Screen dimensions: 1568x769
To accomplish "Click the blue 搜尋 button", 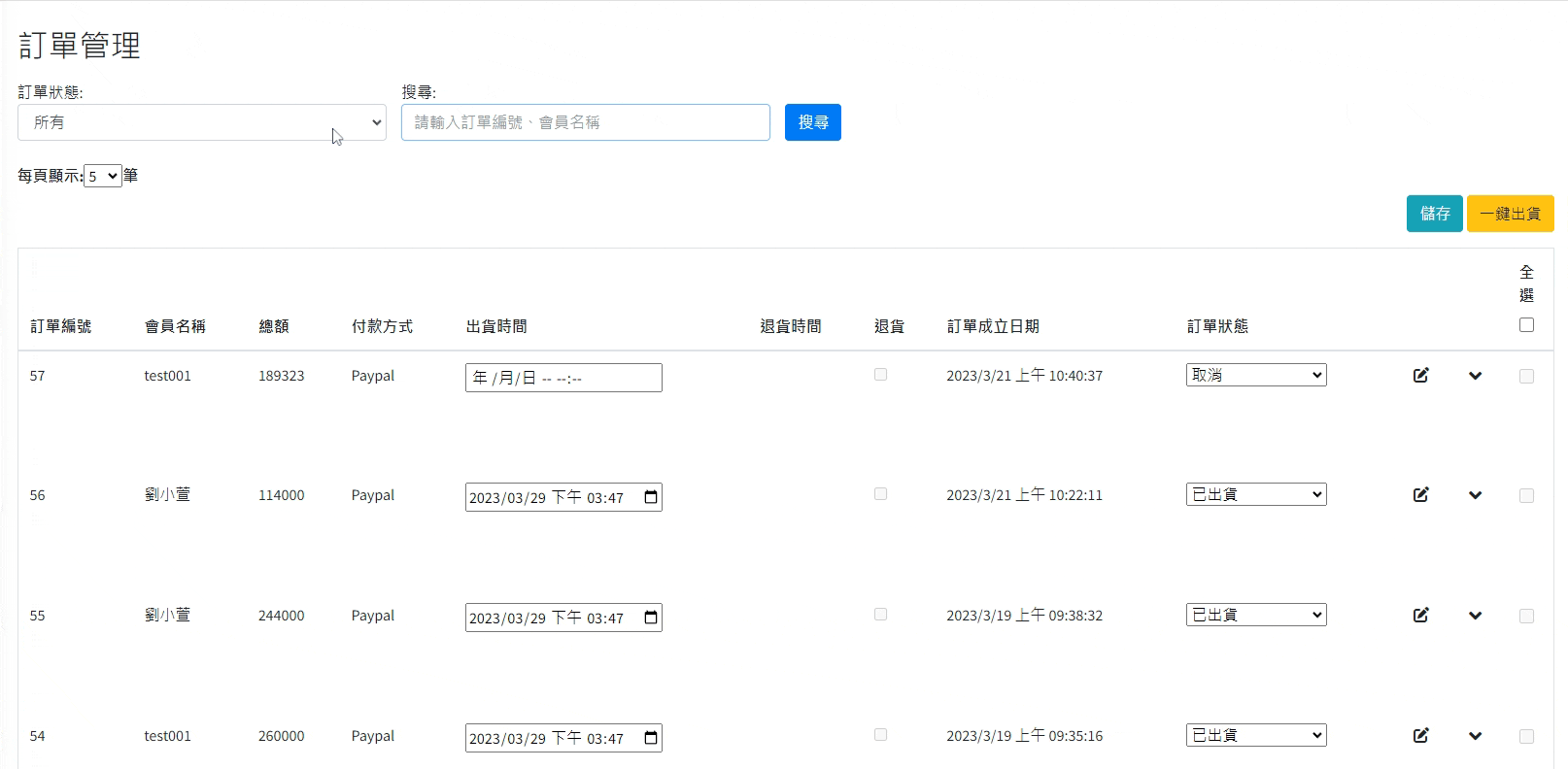I will tap(813, 122).
